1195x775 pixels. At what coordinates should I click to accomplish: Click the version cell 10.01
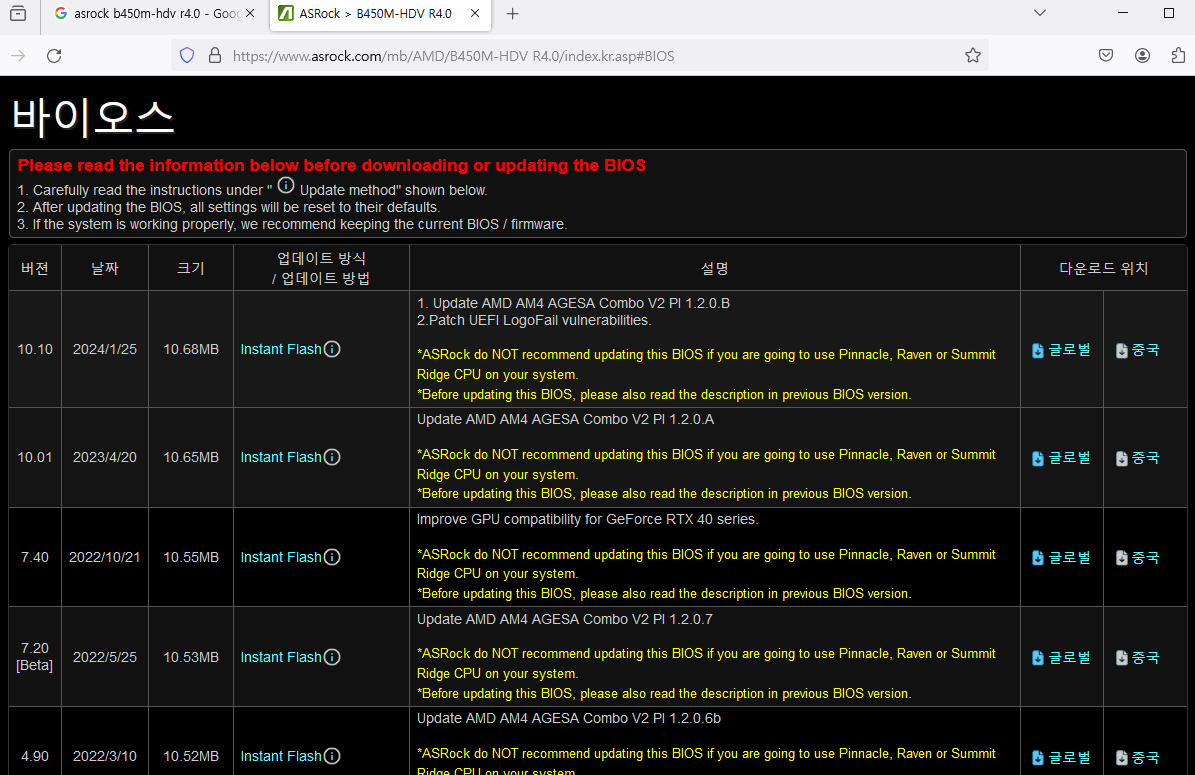coord(35,457)
